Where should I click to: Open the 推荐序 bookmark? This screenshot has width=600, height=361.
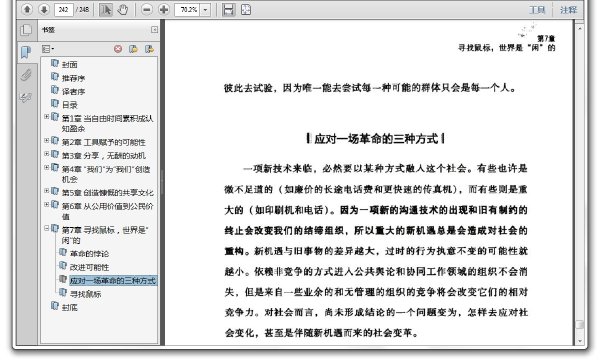click(73, 78)
